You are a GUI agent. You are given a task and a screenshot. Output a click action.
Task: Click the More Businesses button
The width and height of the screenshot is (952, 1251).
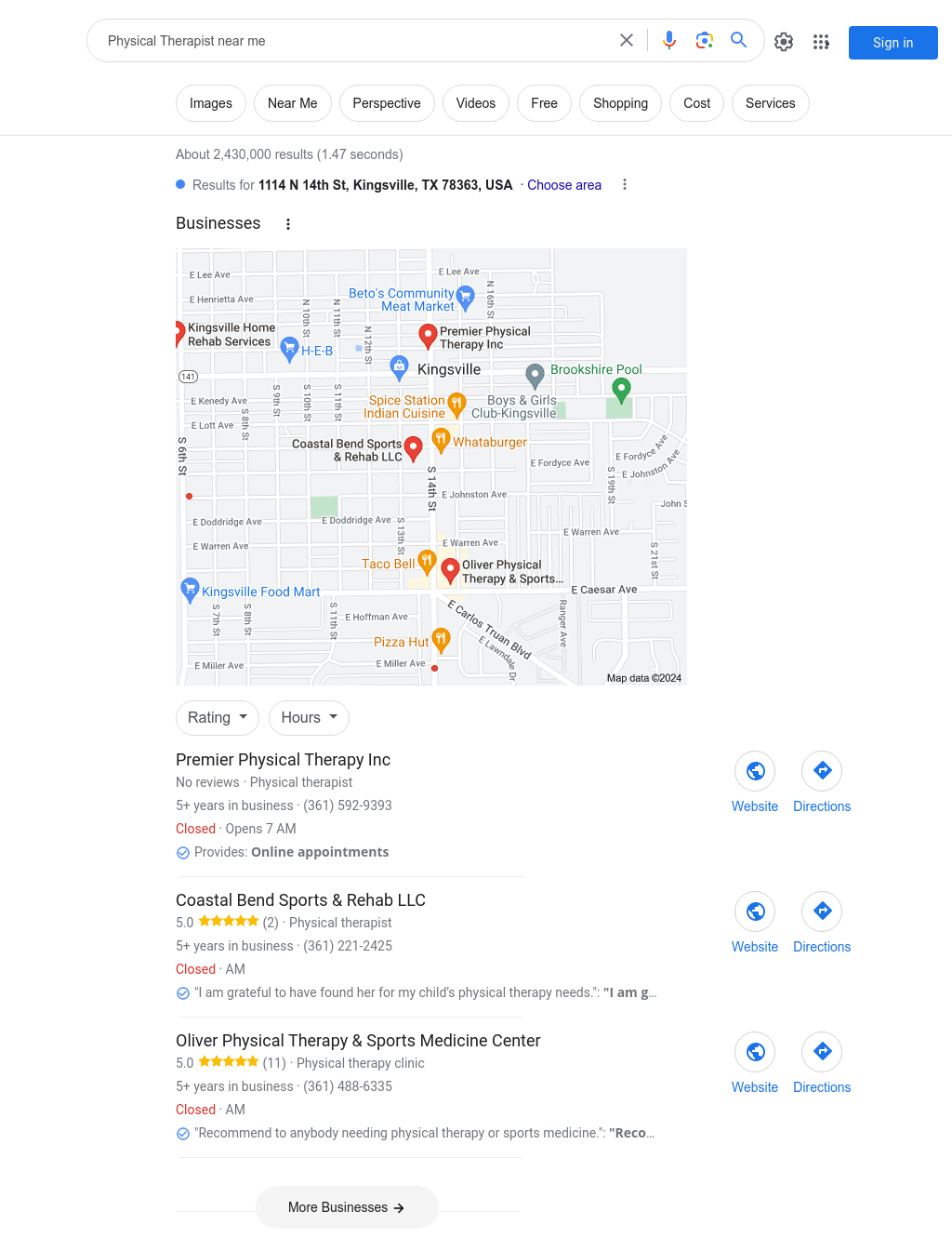(x=347, y=1207)
